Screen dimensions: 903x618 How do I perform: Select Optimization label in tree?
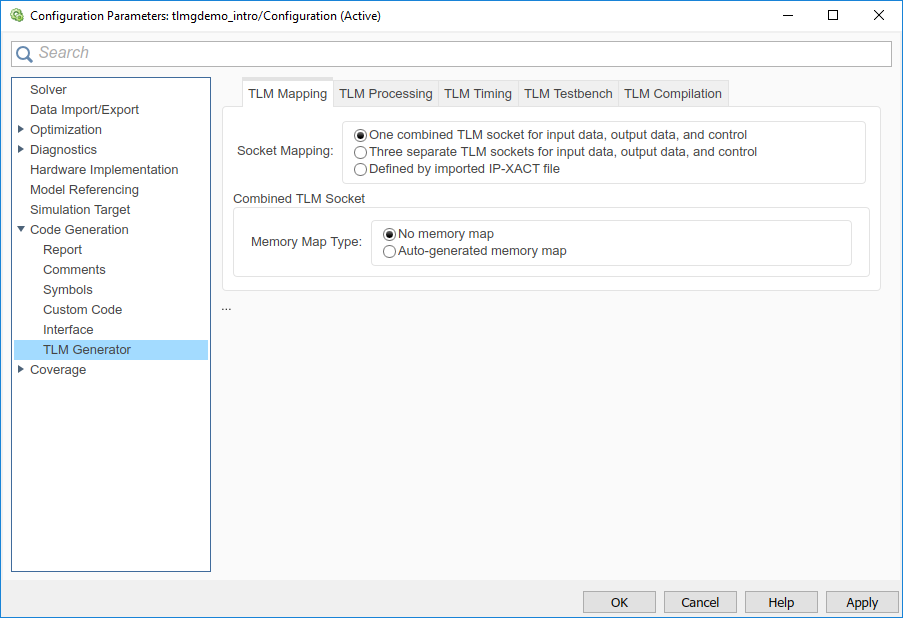pyautogui.click(x=66, y=130)
